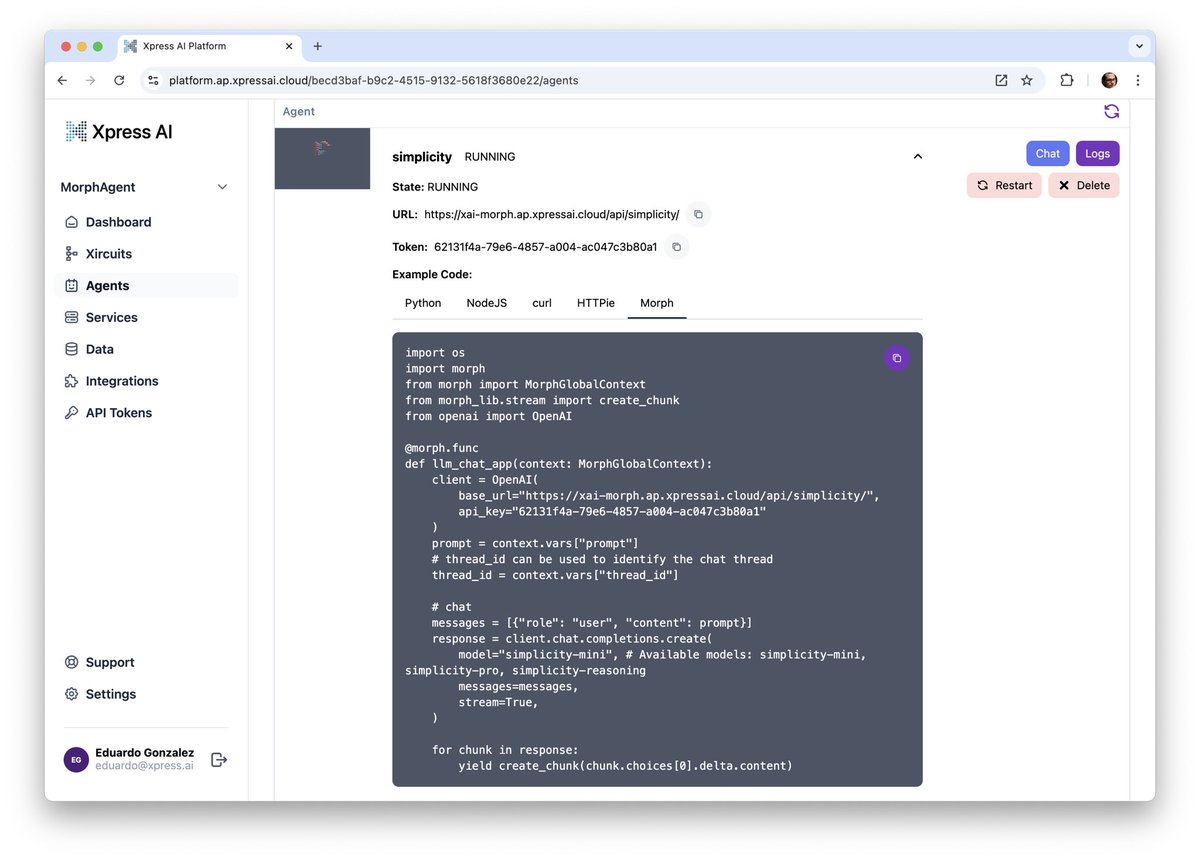Switch to the HTTPie example tab
The height and width of the screenshot is (860, 1200).
click(596, 303)
